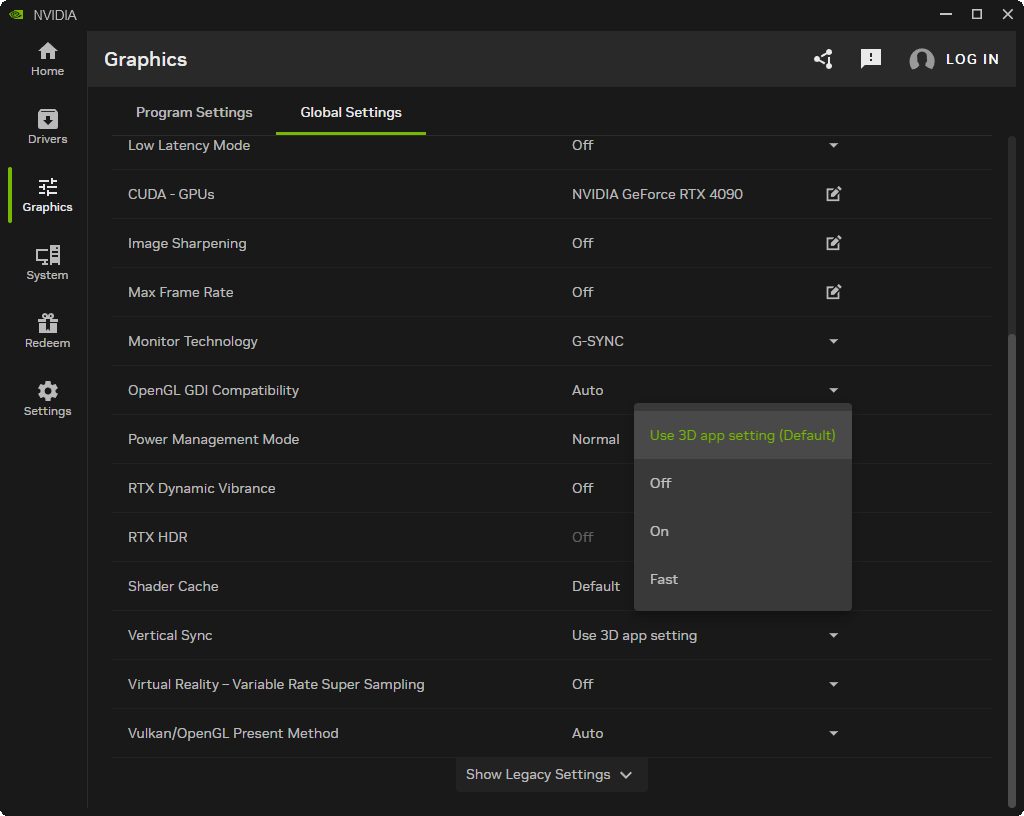Click the RTX Dynamic Vibrance Off value

coord(583,488)
